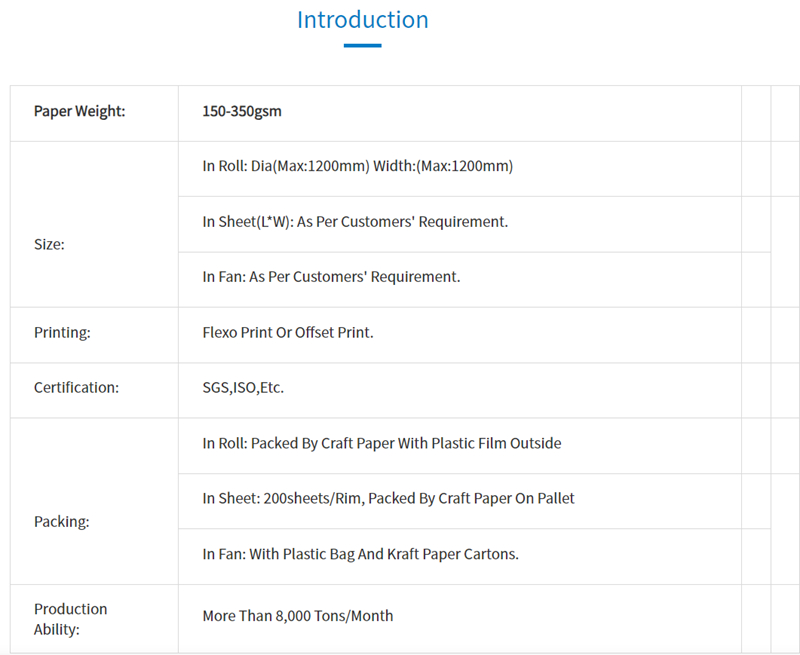Select the 150-350gsm value text
Screen dimensions: 800x655
242,111
